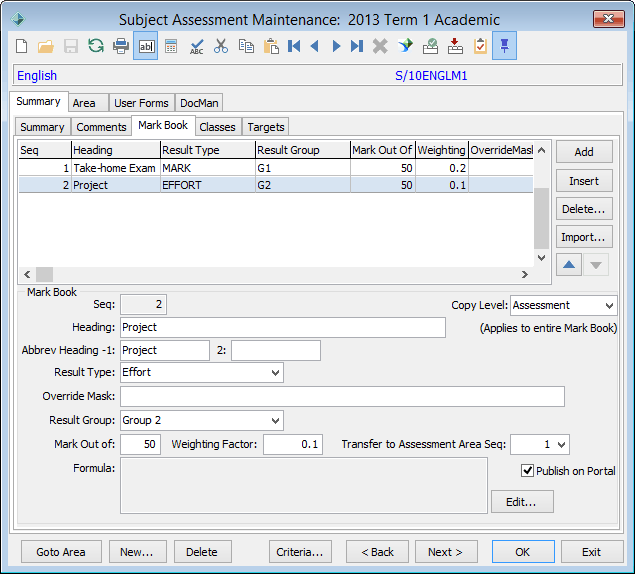The width and height of the screenshot is (635, 574).
Task: Go to last record icon
Action: coord(357,46)
